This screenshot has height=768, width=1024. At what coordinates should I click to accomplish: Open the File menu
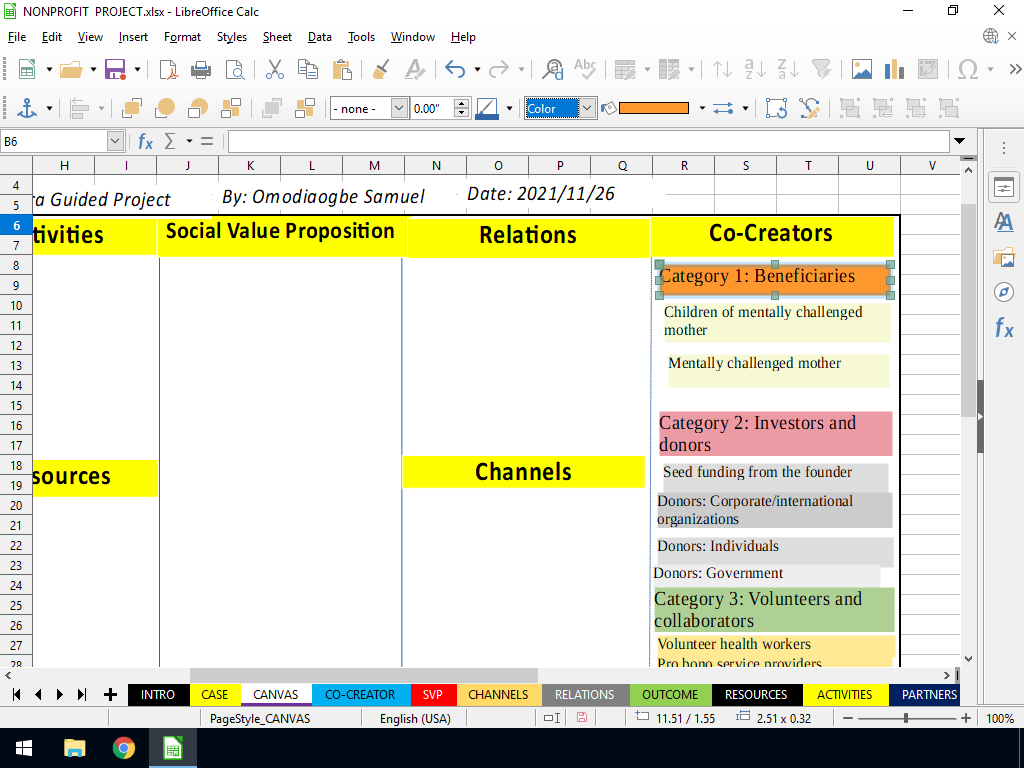[x=17, y=37]
